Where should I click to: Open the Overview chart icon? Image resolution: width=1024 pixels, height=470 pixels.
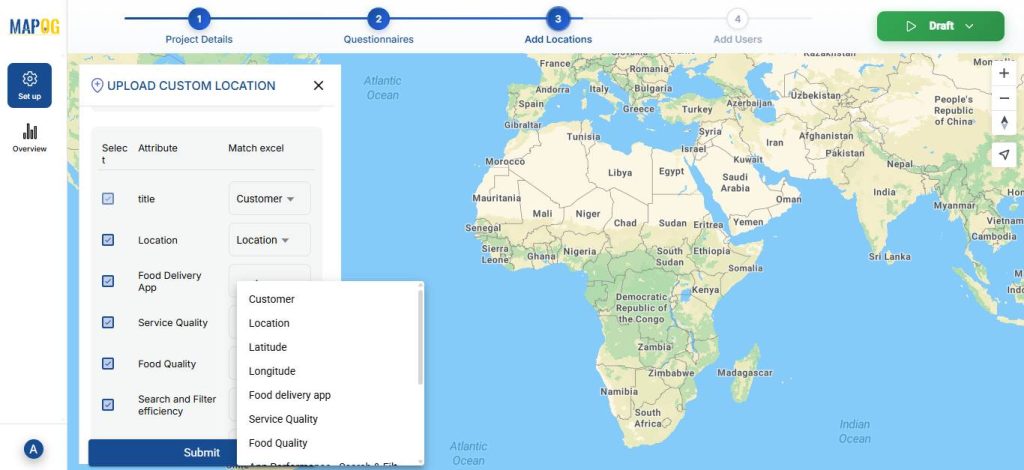(x=30, y=132)
